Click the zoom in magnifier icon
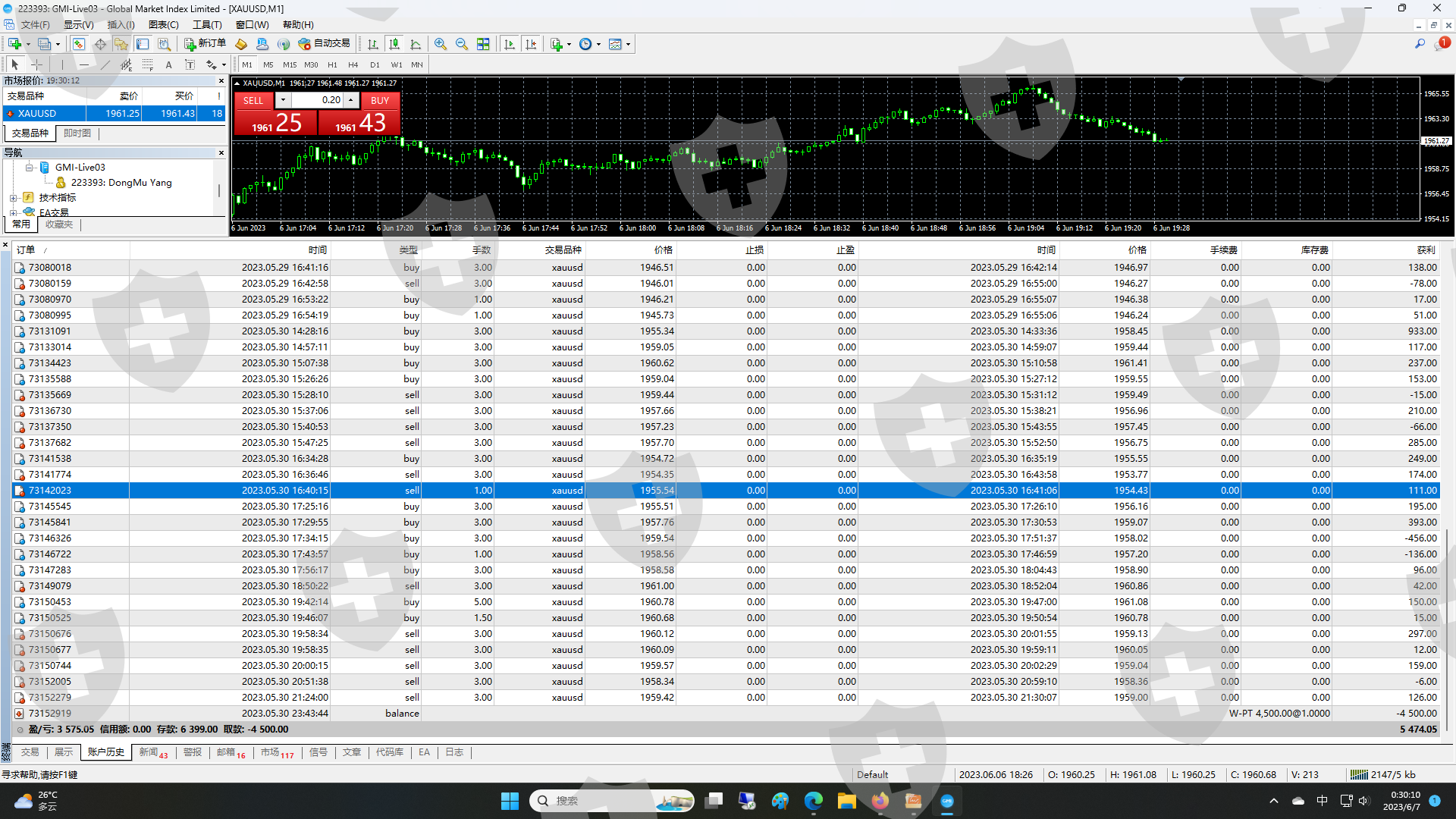This screenshot has height=819, width=1456. 440,44
